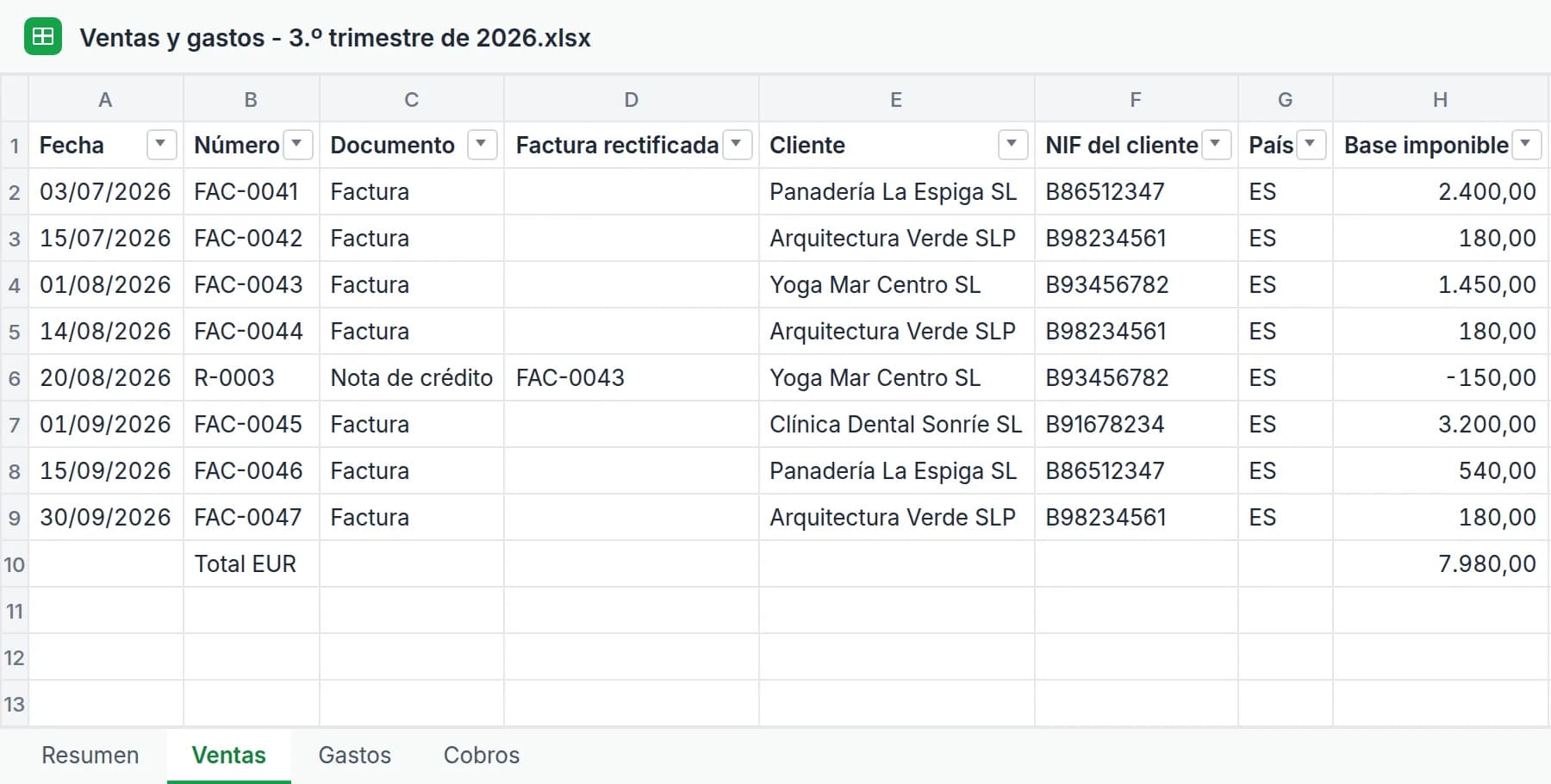Switch to the Resumen sheet tab

coord(90,756)
